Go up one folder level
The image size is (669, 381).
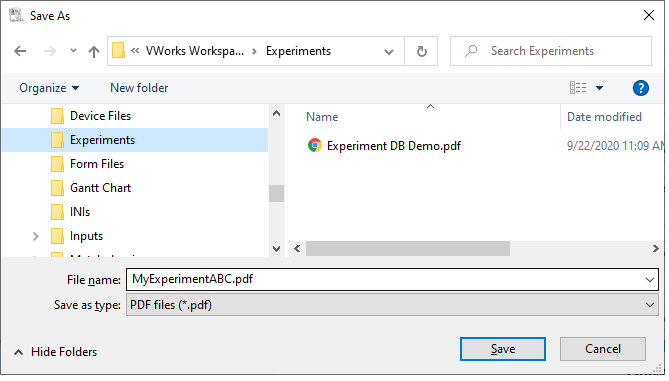[94, 52]
